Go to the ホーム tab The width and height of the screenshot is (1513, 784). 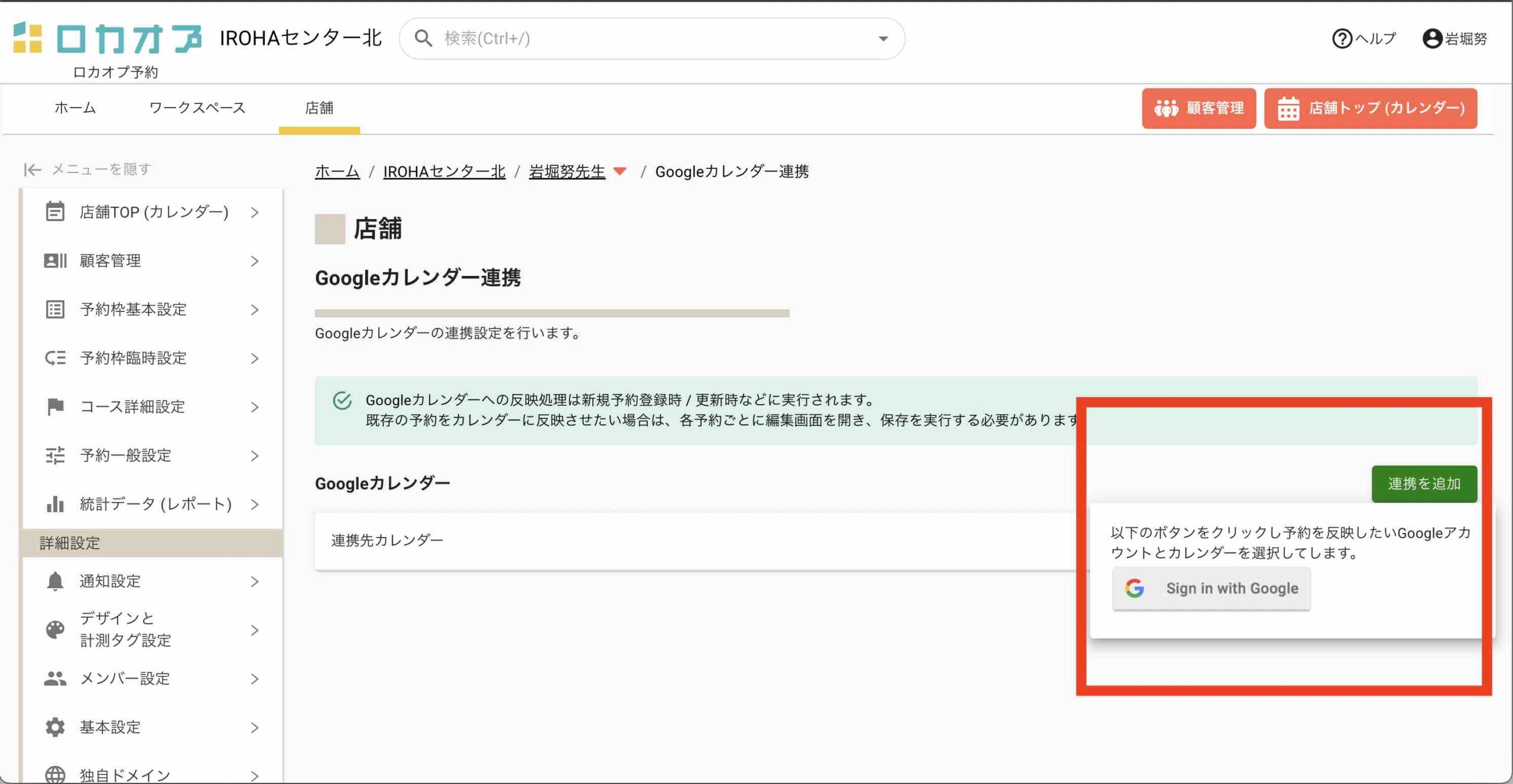[75, 108]
